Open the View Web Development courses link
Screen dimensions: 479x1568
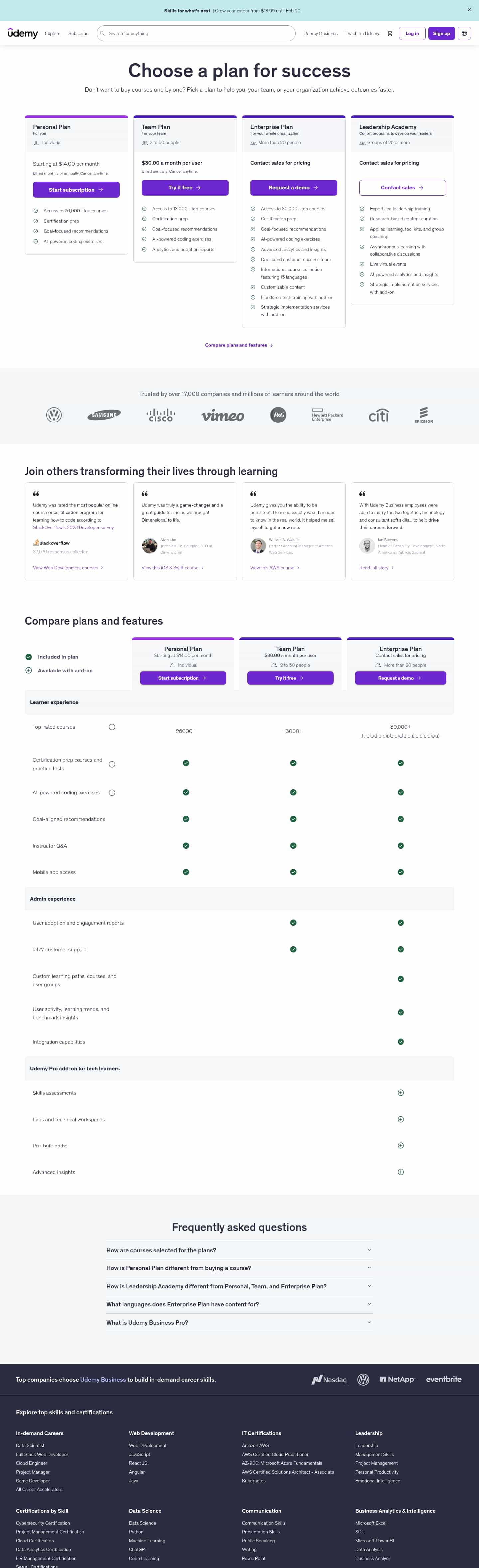(x=68, y=568)
